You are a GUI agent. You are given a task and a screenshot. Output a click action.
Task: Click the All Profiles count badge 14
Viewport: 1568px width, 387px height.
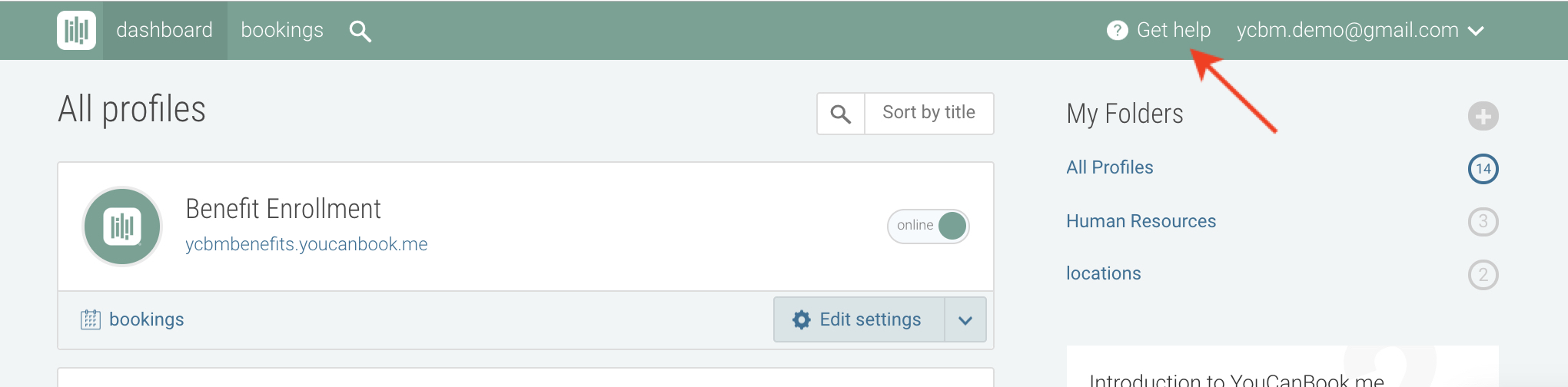pos(1483,169)
